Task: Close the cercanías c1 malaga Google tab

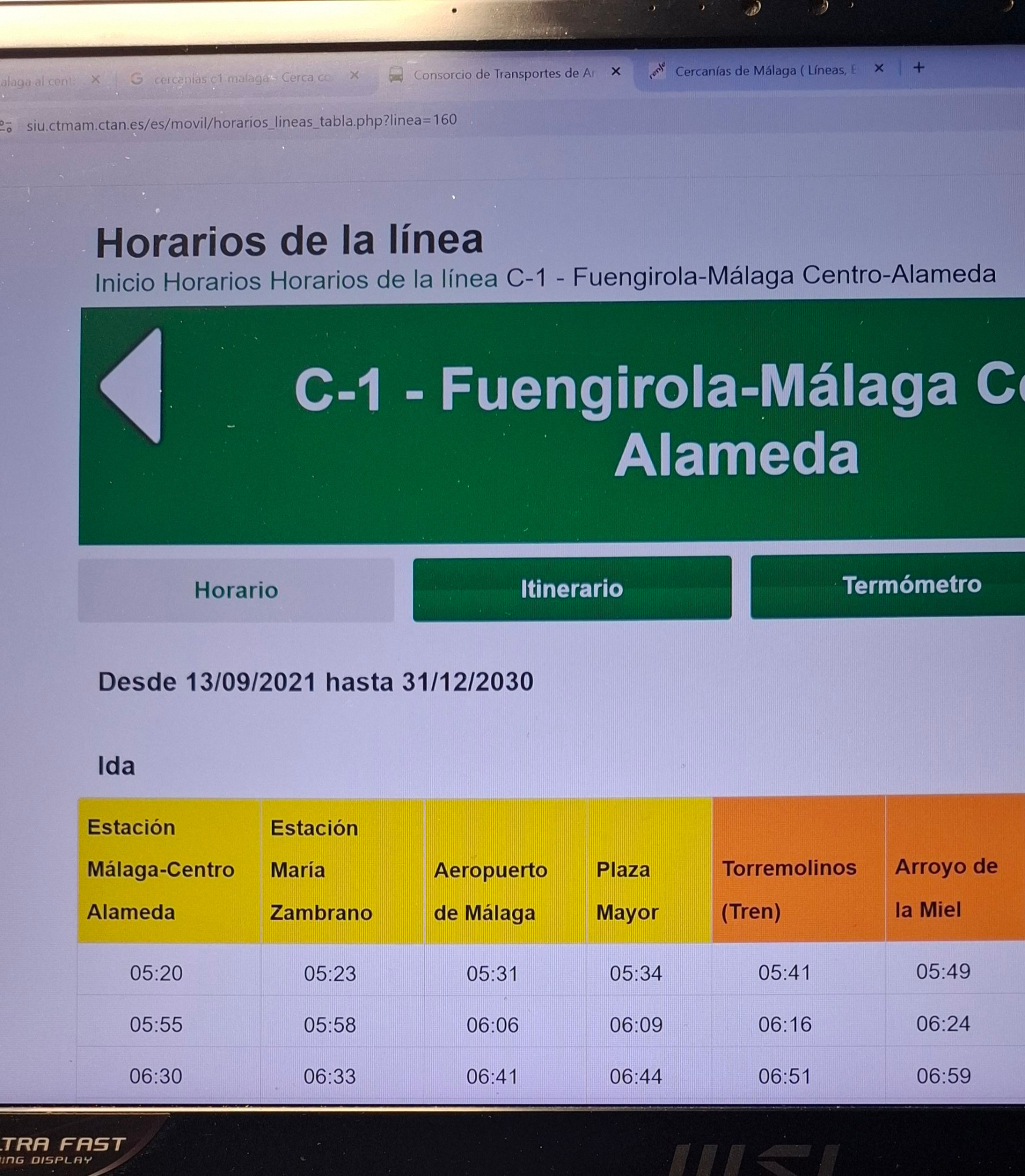Action: 354,75
